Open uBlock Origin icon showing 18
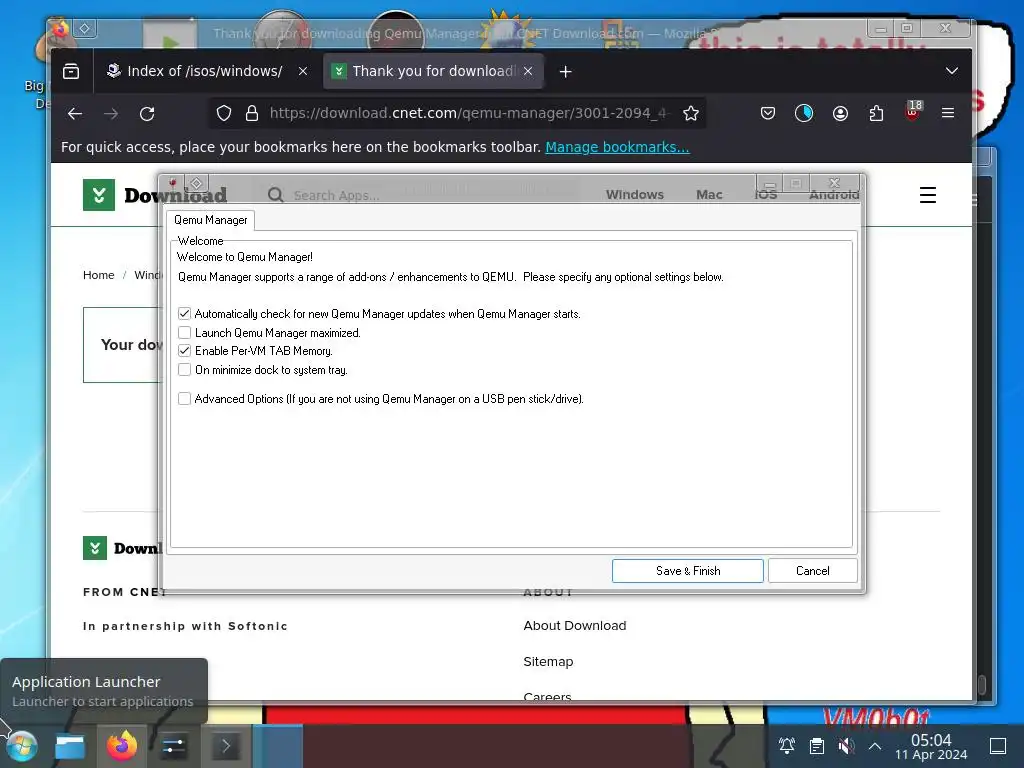 [x=913, y=112]
